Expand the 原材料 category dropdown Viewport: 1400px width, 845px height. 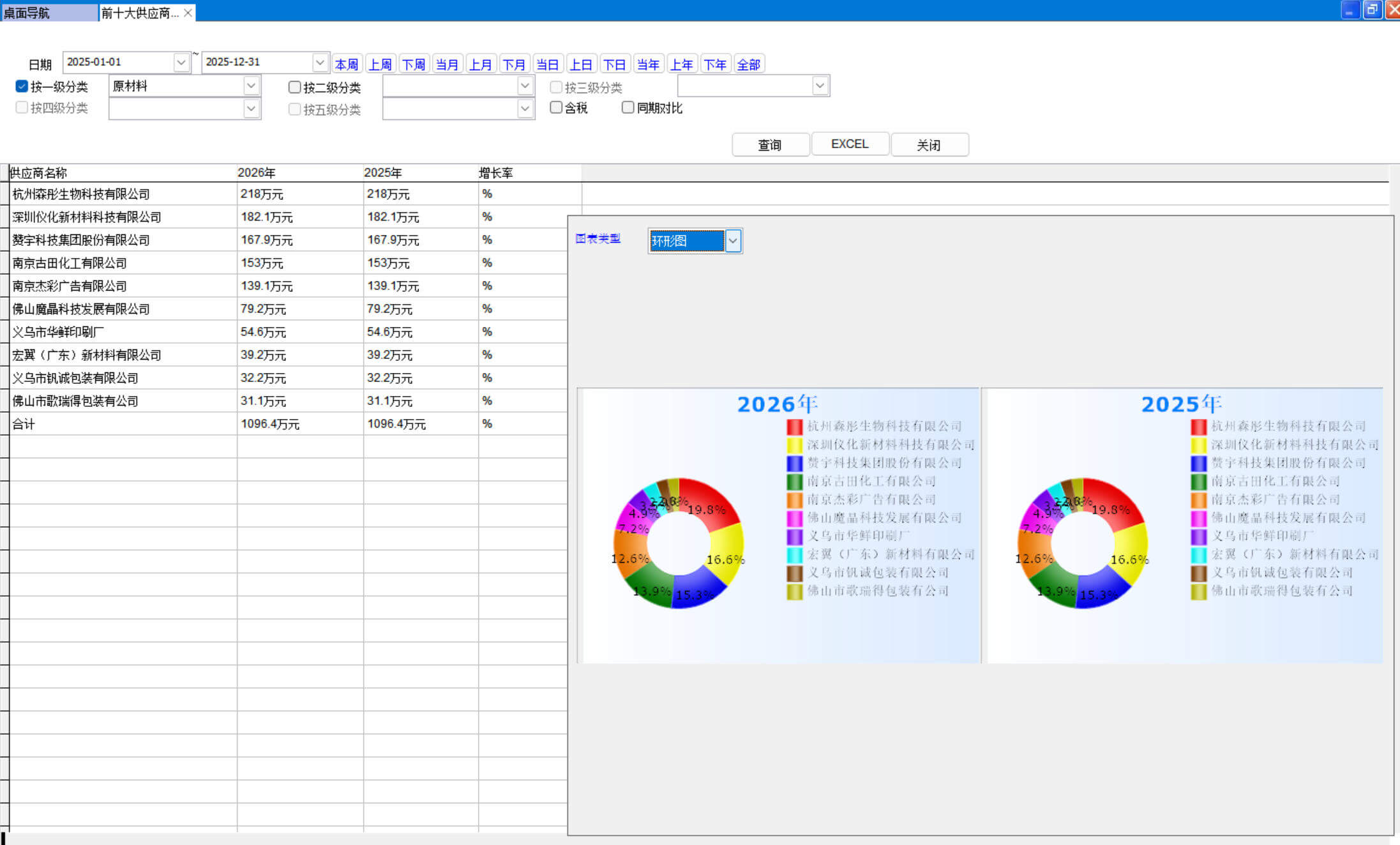[x=251, y=86]
